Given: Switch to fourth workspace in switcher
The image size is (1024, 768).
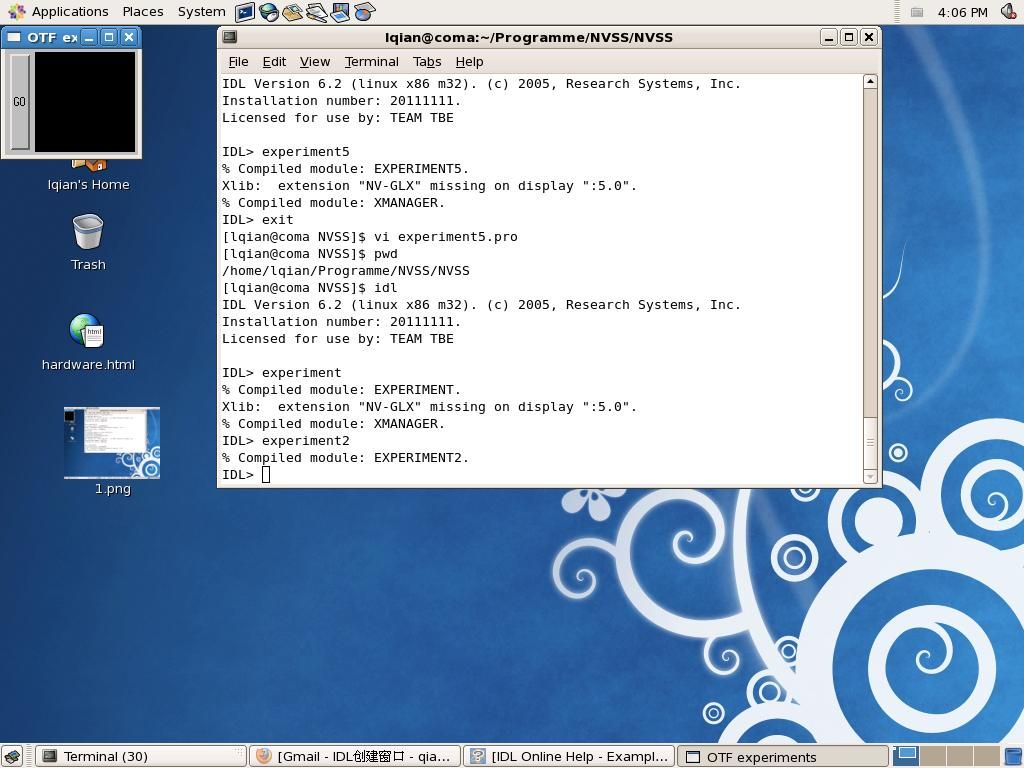Looking at the screenshot, I should point(986,756).
